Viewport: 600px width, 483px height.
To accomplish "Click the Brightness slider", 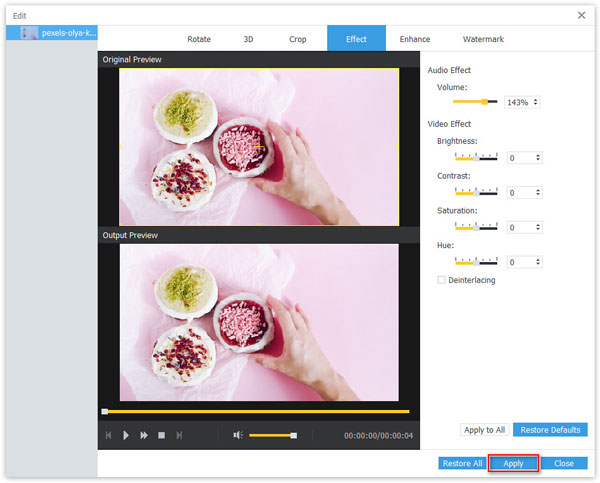I will [x=476, y=157].
